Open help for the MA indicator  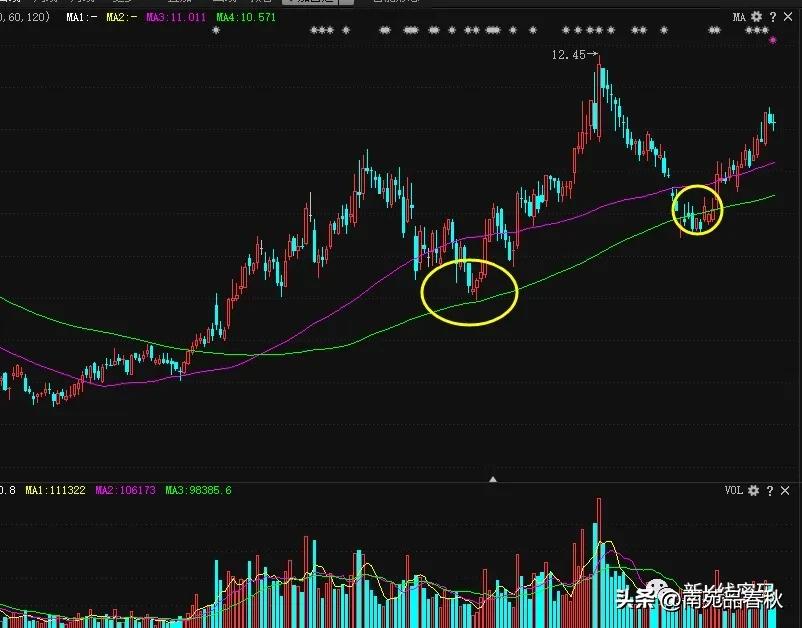[773, 17]
